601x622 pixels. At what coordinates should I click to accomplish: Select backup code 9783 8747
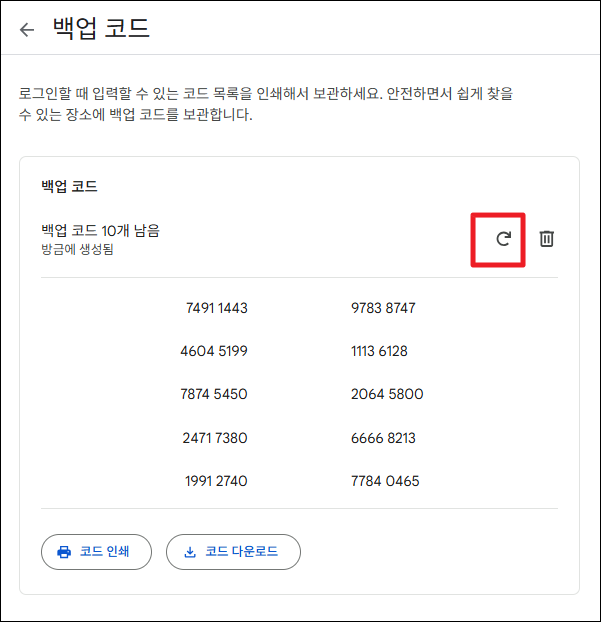383,308
